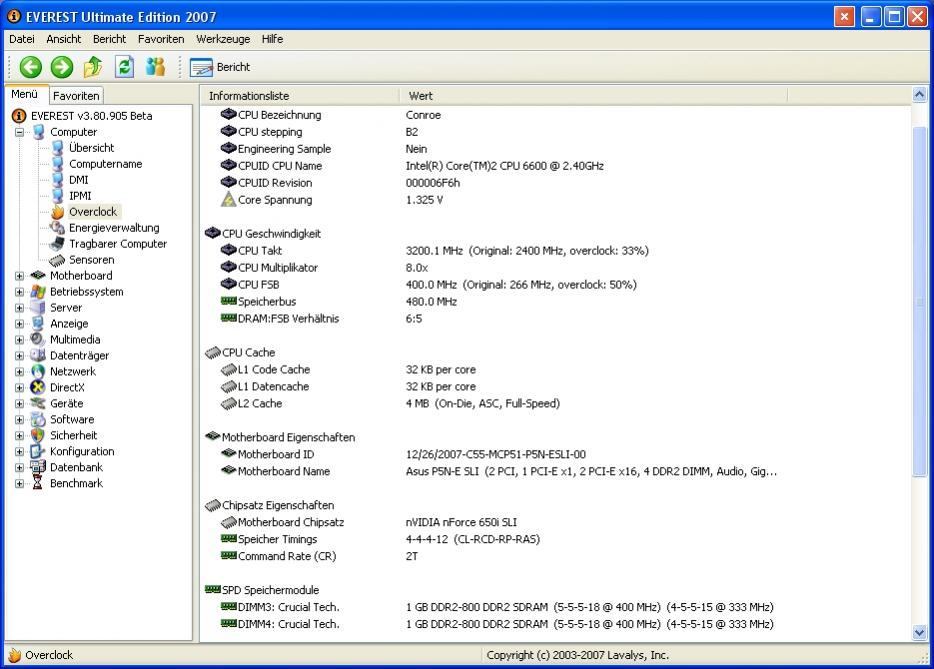Expand the Anzeige tree node
This screenshot has width=934, height=669.
click(20, 324)
